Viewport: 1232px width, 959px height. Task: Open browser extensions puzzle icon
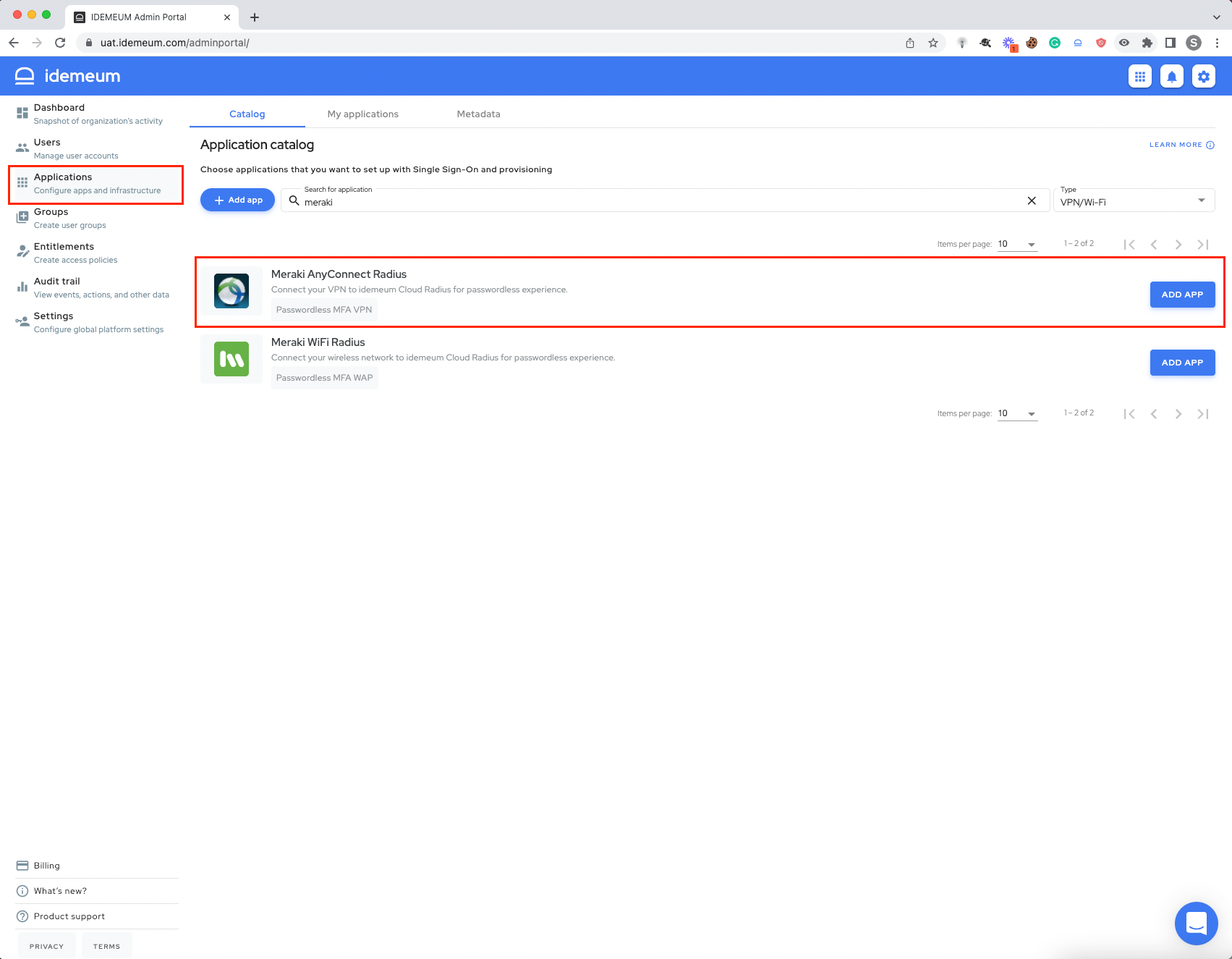tap(1147, 43)
